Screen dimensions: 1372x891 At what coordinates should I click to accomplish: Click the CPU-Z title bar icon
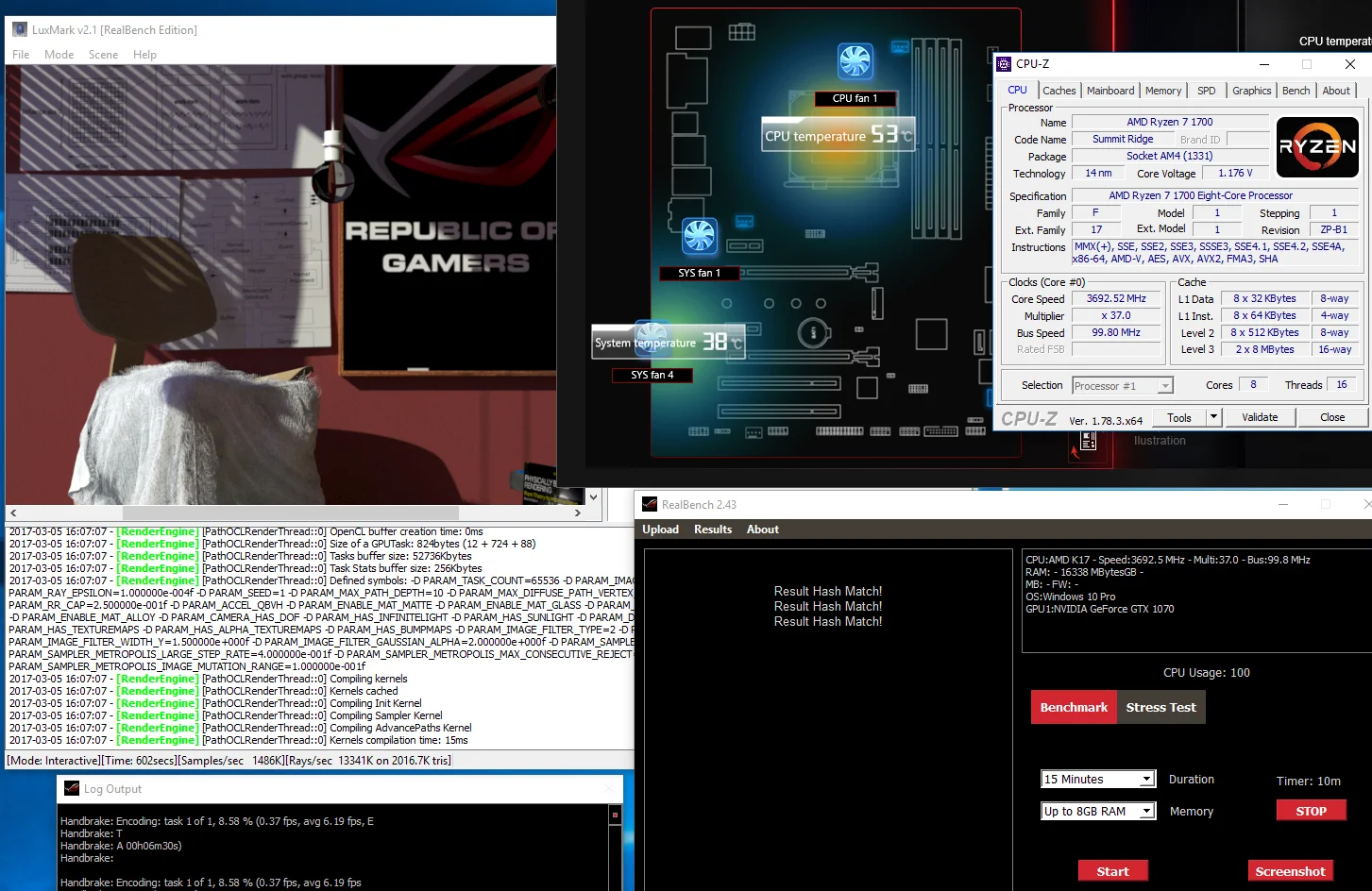tap(1005, 64)
